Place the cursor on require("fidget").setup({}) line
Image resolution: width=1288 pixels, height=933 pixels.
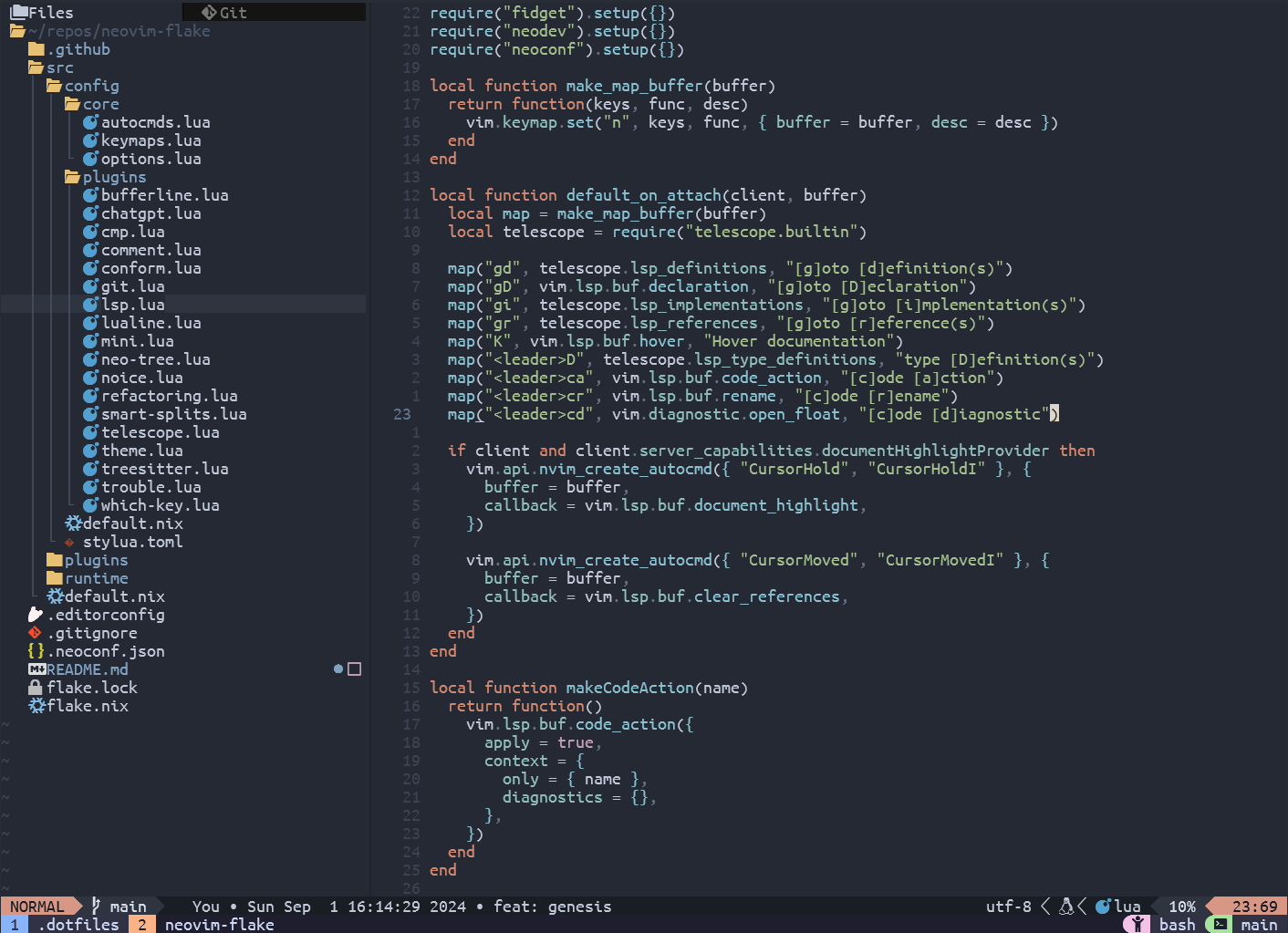pyautogui.click(x=553, y=13)
